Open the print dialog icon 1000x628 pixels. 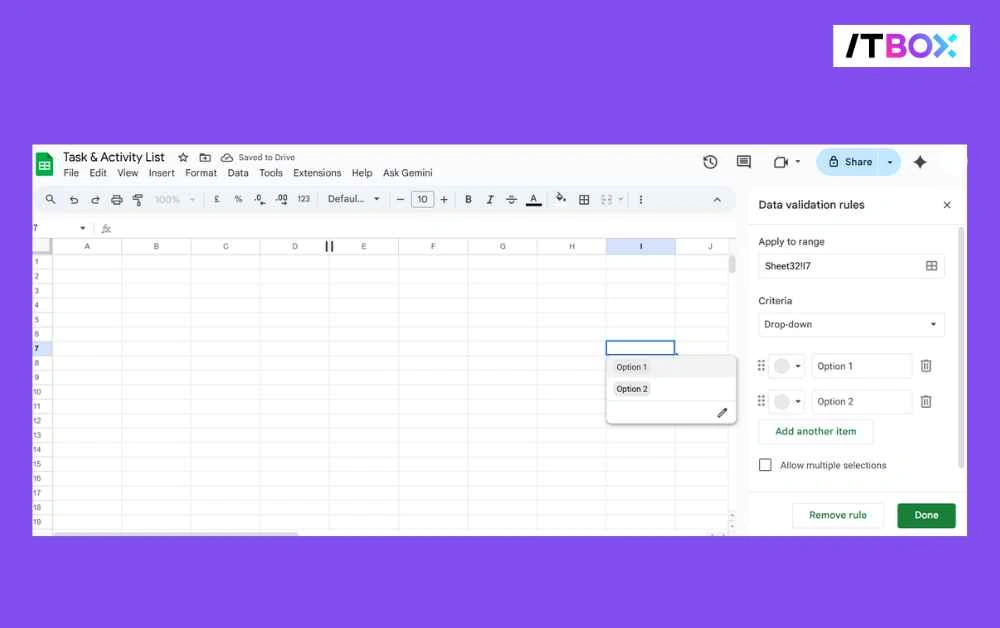pos(116,199)
